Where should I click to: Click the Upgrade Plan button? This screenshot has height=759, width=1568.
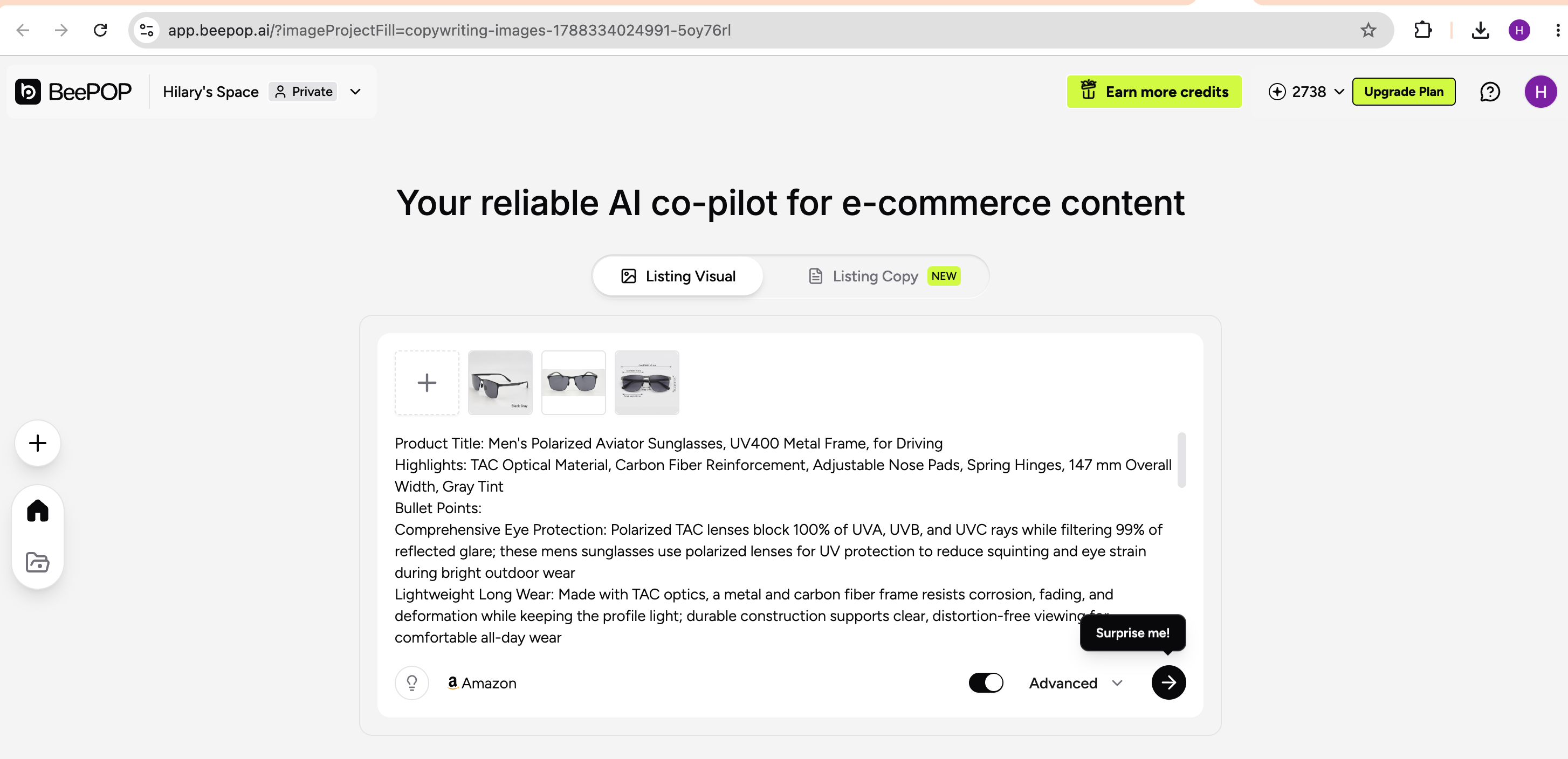pyautogui.click(x=1403, y=92)
